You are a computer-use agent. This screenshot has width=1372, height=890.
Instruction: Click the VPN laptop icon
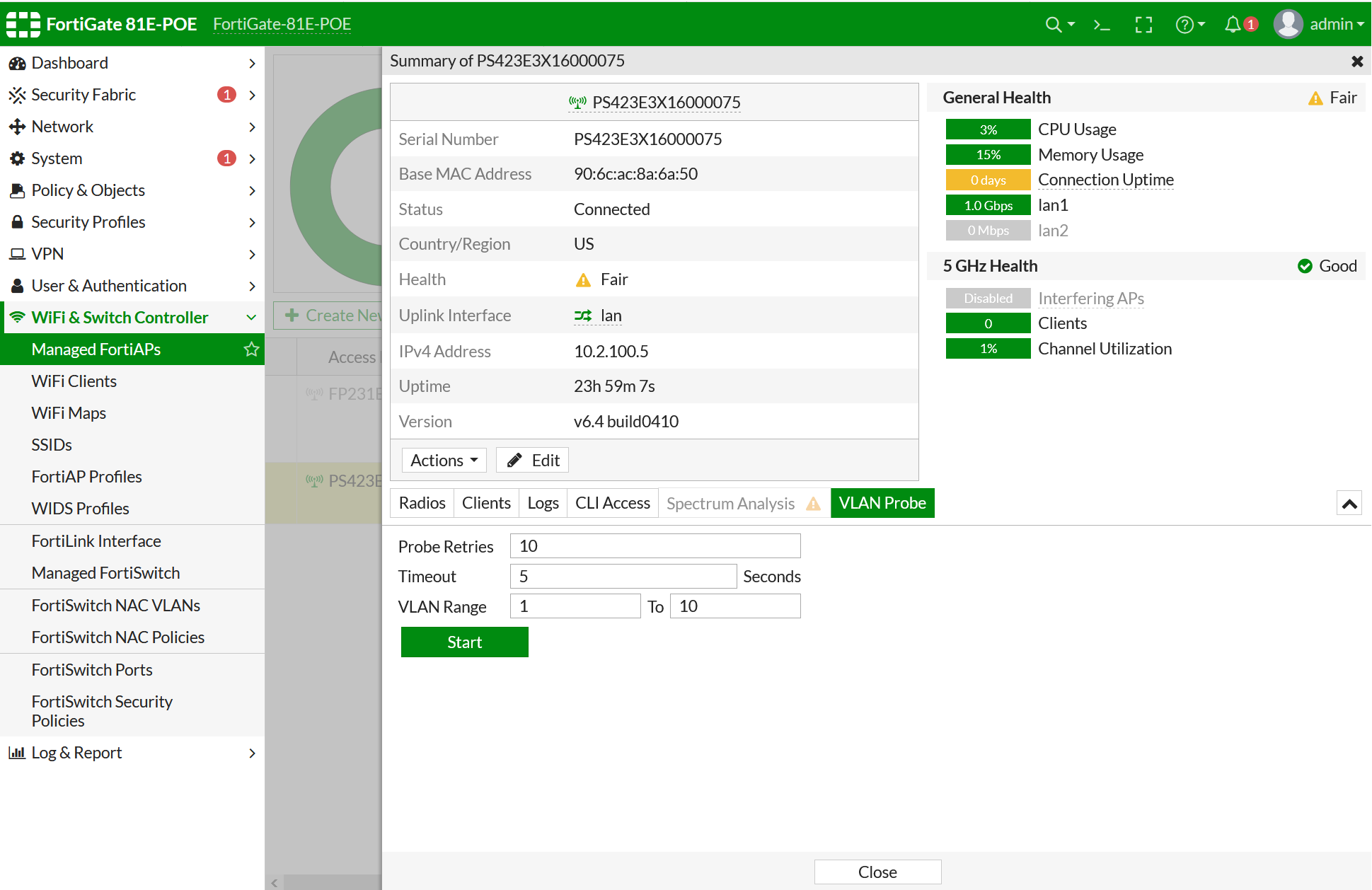pos(17,254)
